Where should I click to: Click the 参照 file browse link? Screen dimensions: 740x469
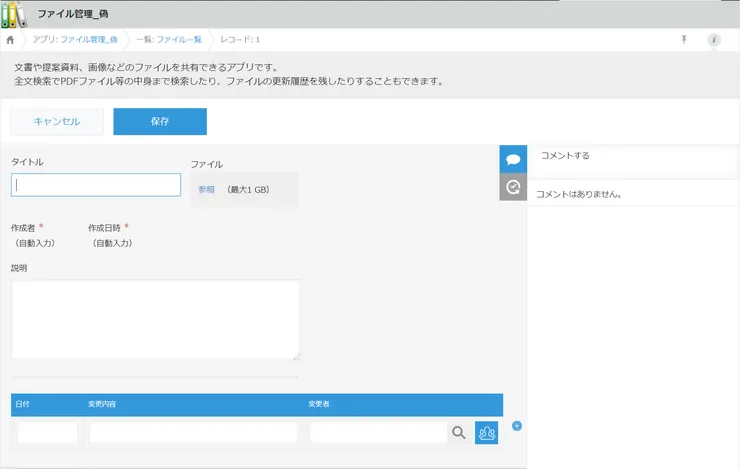(206, 189)
